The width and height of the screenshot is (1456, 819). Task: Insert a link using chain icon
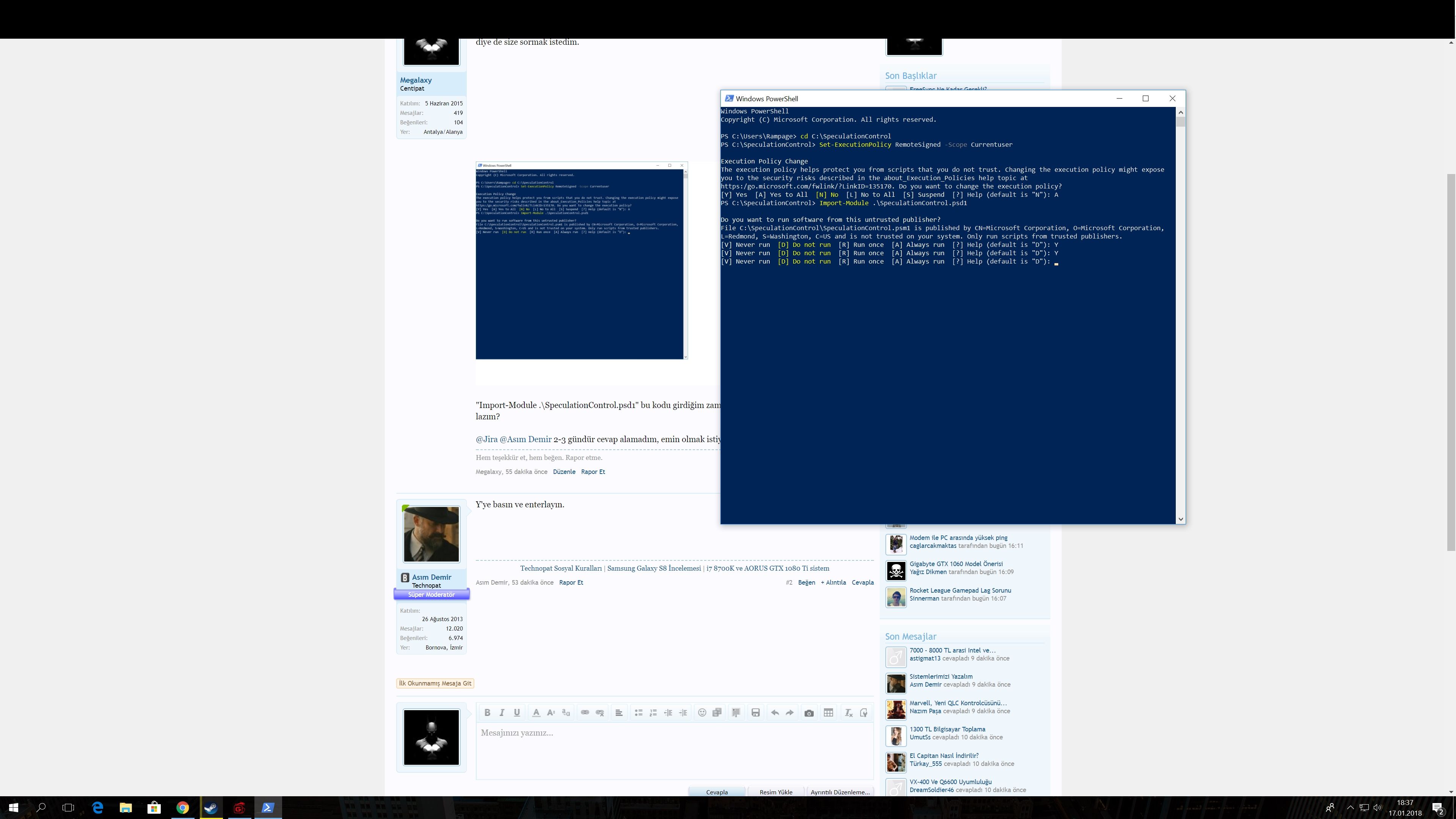pyautogui.click(x=585, y=713)
